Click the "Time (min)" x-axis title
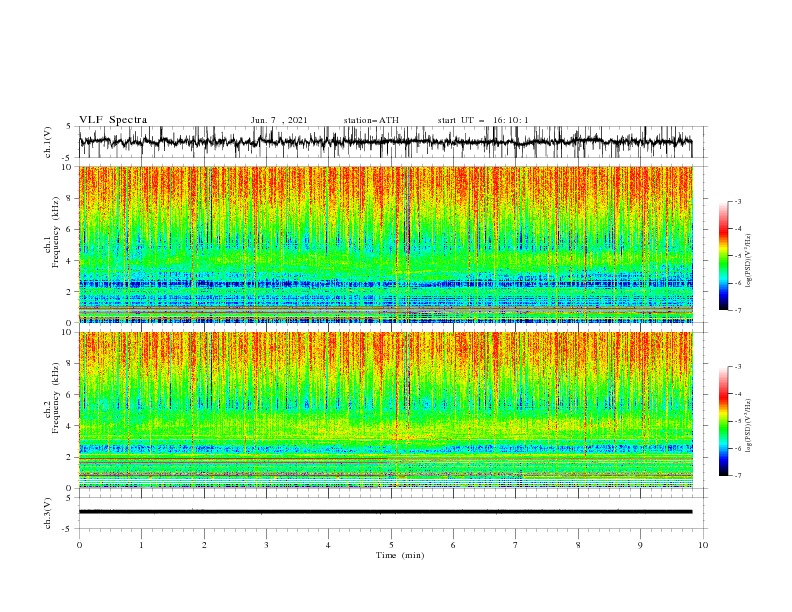The height and width of the screenshot is (612, 792). click(x=400, y=555)
